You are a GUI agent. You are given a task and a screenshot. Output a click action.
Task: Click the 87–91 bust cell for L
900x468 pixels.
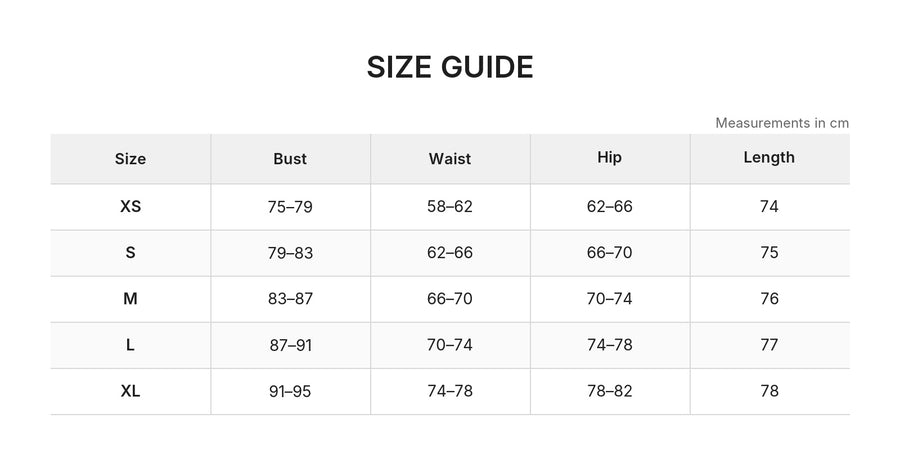point(290,345)
